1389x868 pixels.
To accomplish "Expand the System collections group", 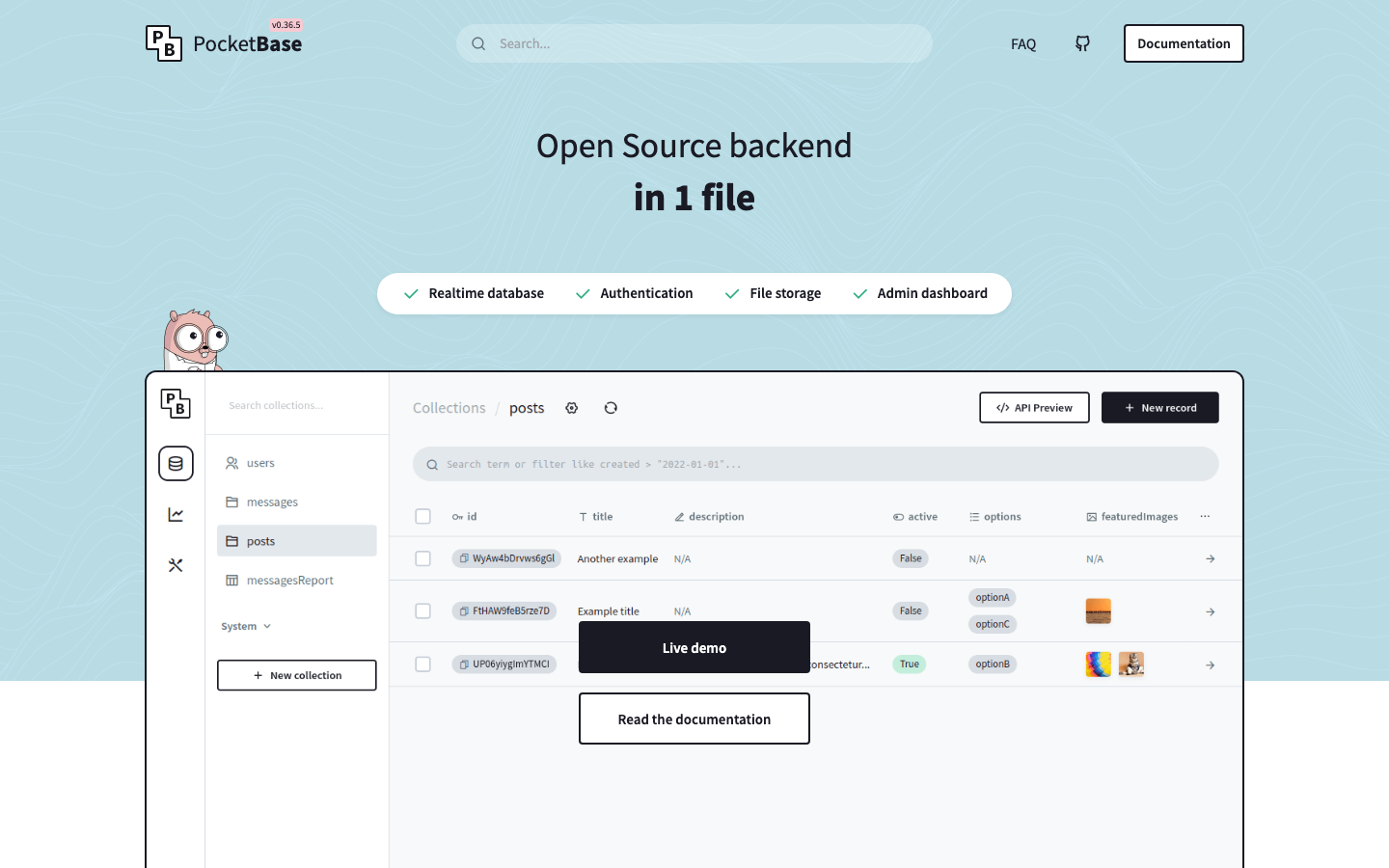I will [x=246, y=626].
